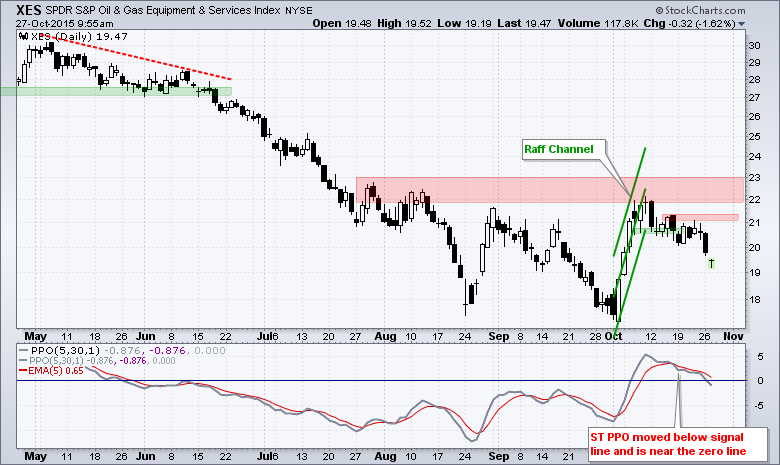780x465 pixels.
Task: Click the red line marker beside EMA(5)
Action: coord(22,371)
